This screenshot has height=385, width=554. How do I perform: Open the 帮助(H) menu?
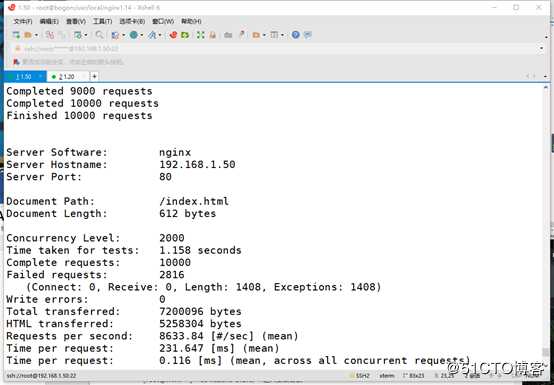pyautogui.click(x=191, y=22)
